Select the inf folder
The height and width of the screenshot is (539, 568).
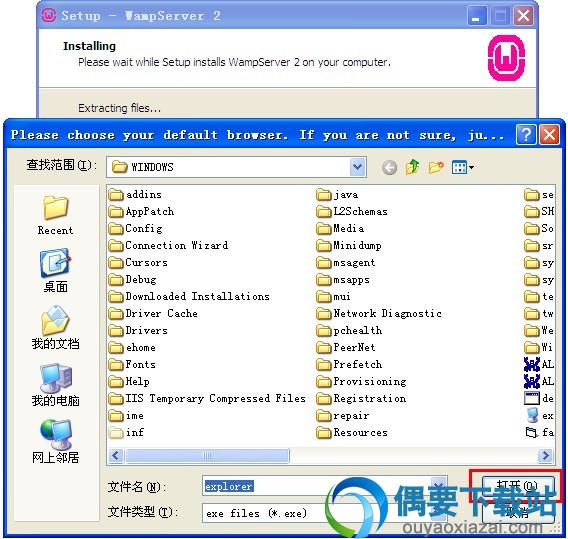pos(126,433)
